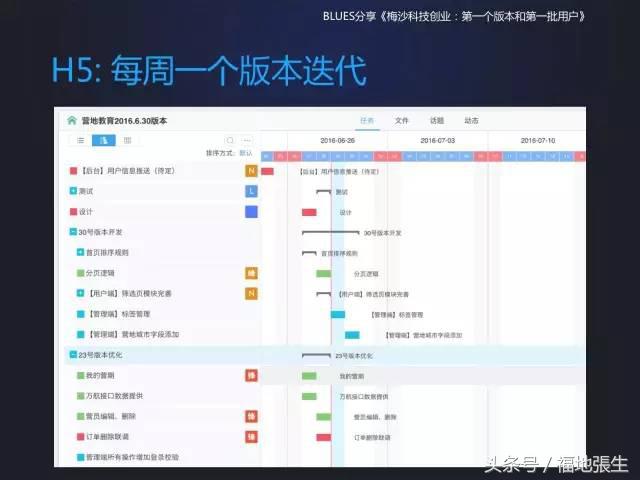Screen dimensions: 640x480
Task: Expand the 测试 task group
Action: 73,191
